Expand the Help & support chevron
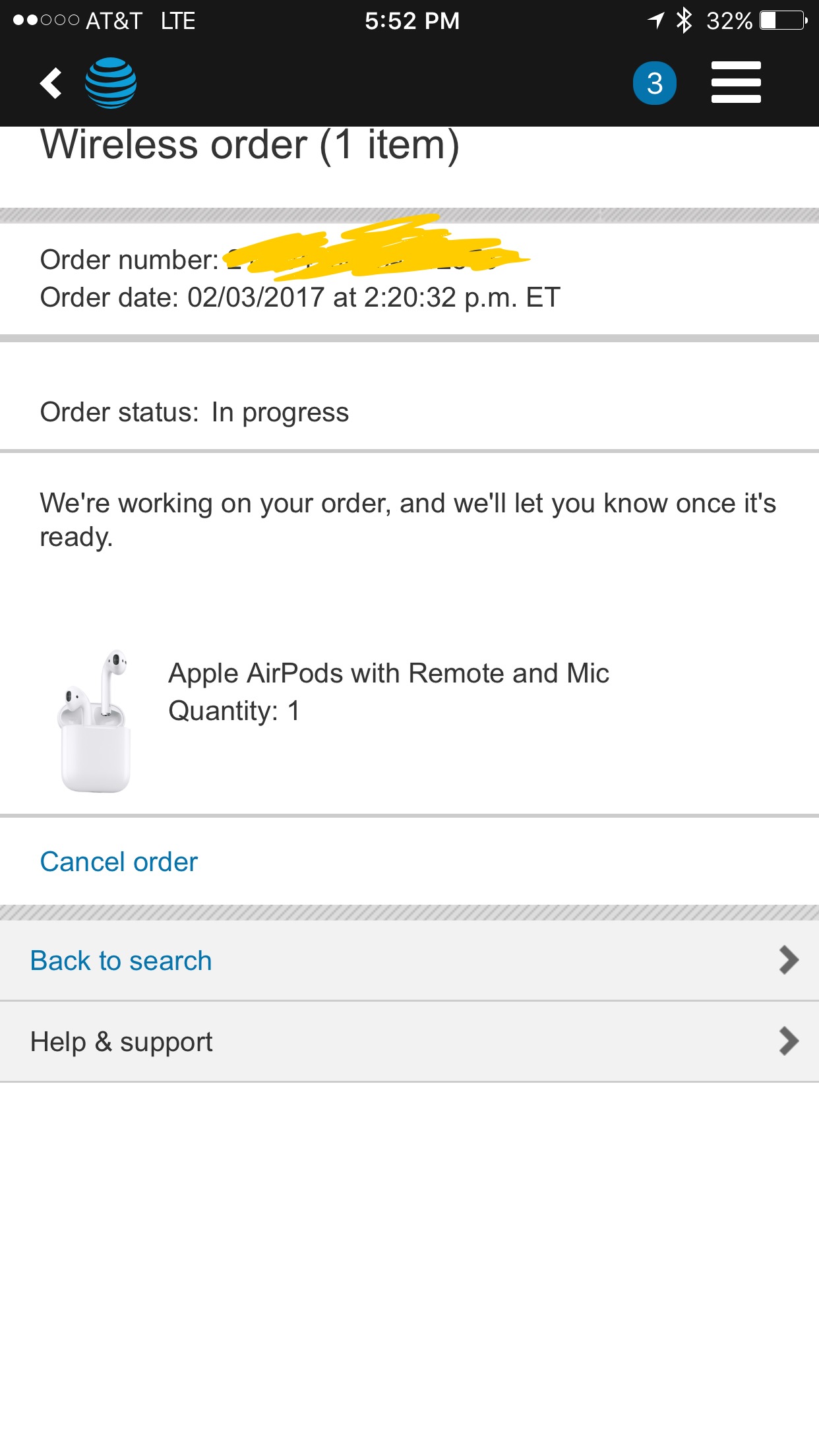The width and height of the screenshot is (819, 1456). (x=789, y=1041)
